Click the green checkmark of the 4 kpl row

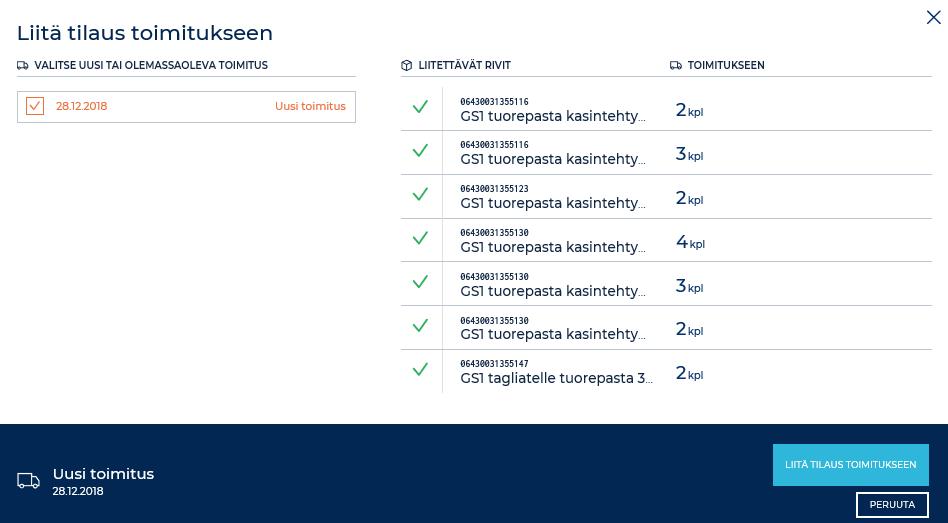click(420, 238)
